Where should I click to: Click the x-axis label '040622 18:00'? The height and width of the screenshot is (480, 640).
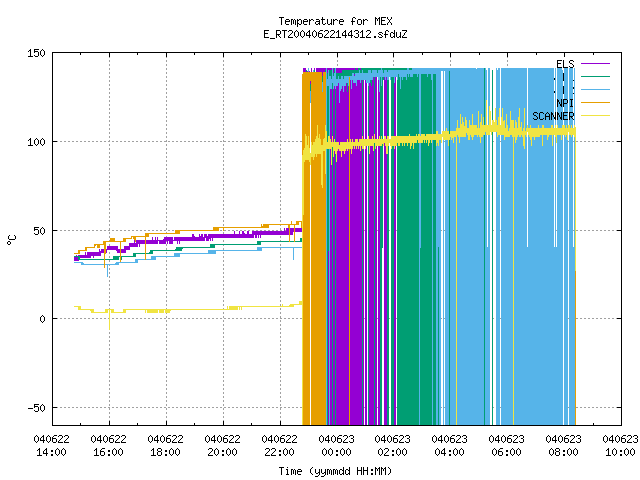pyautogui.click(x=165, y=446)
